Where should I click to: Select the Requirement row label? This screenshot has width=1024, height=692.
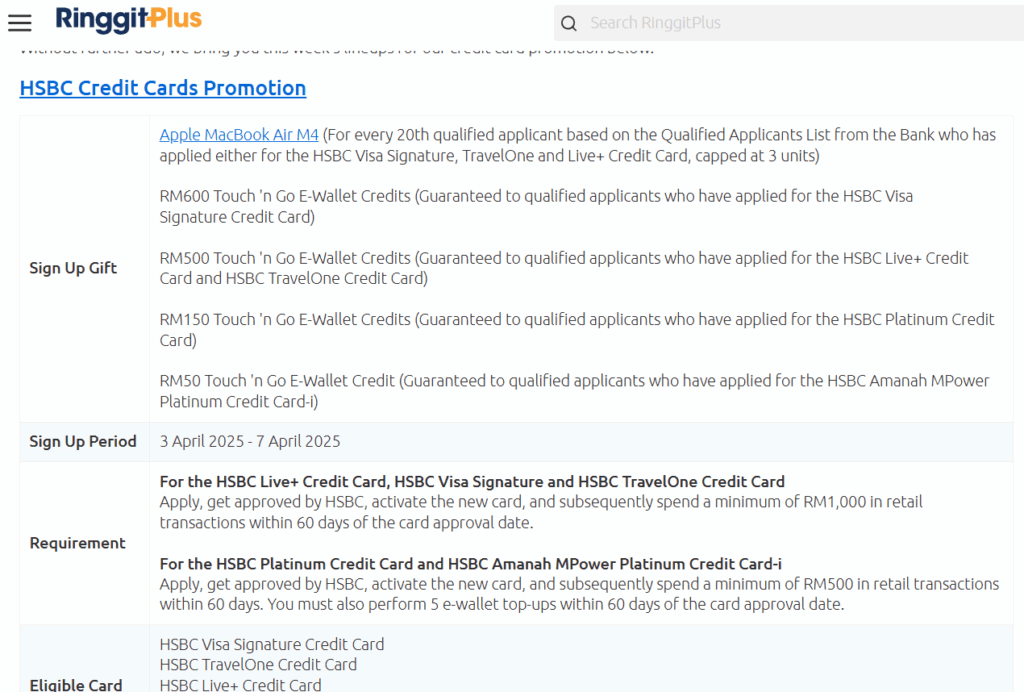point(77,543)
